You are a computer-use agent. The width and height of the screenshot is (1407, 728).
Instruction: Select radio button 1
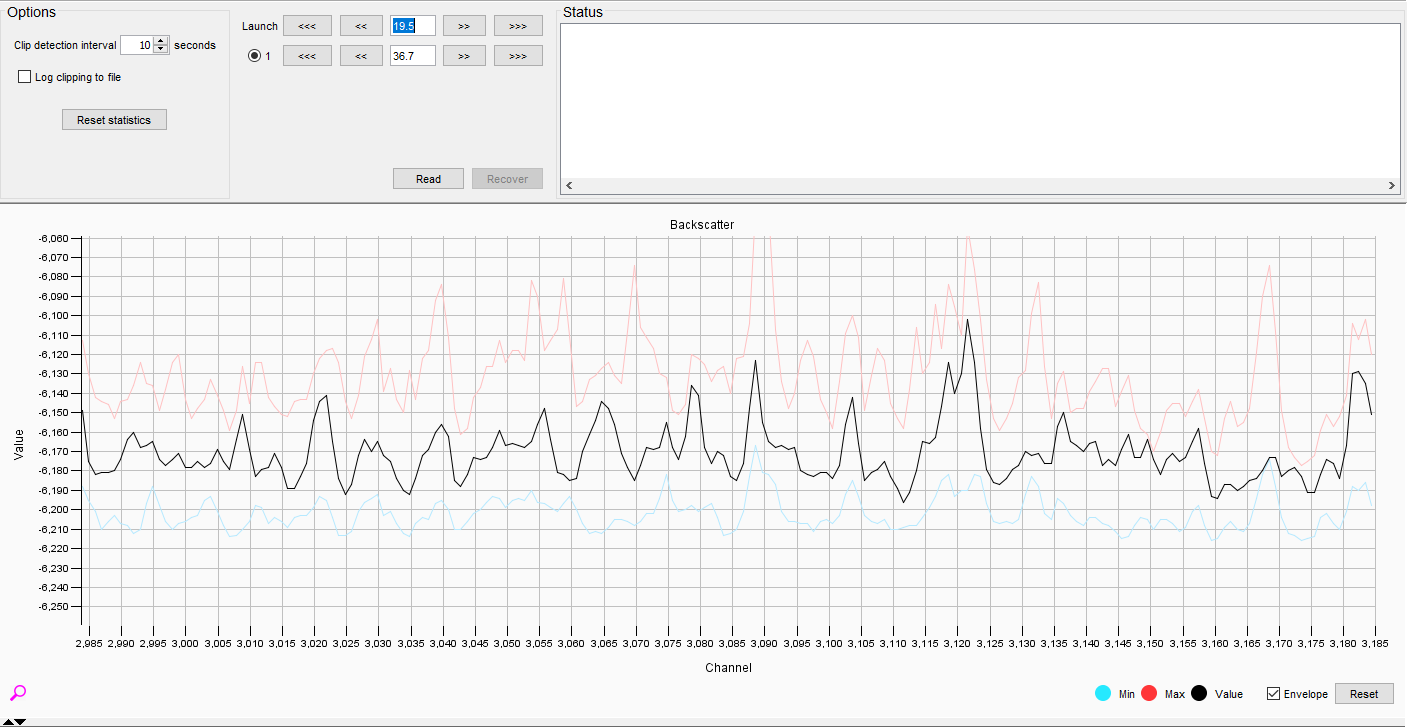coord(254,56)
